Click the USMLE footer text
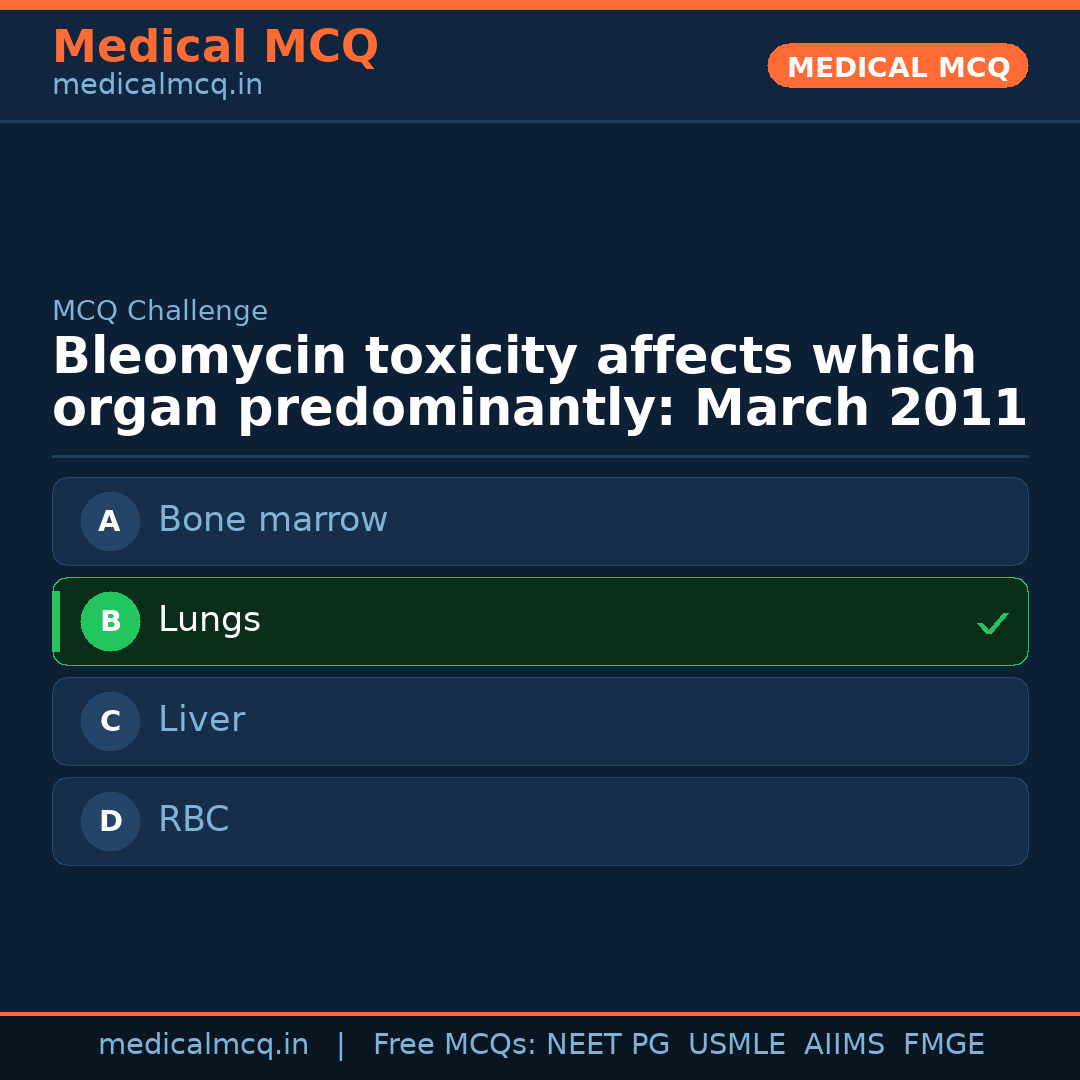 click(x=736, y=1045)
